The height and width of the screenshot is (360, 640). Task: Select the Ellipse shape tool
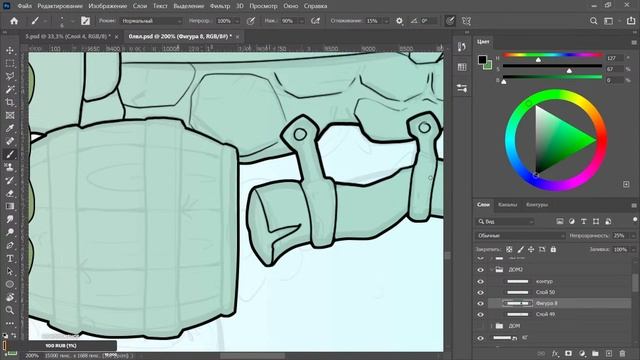[10, 284]
